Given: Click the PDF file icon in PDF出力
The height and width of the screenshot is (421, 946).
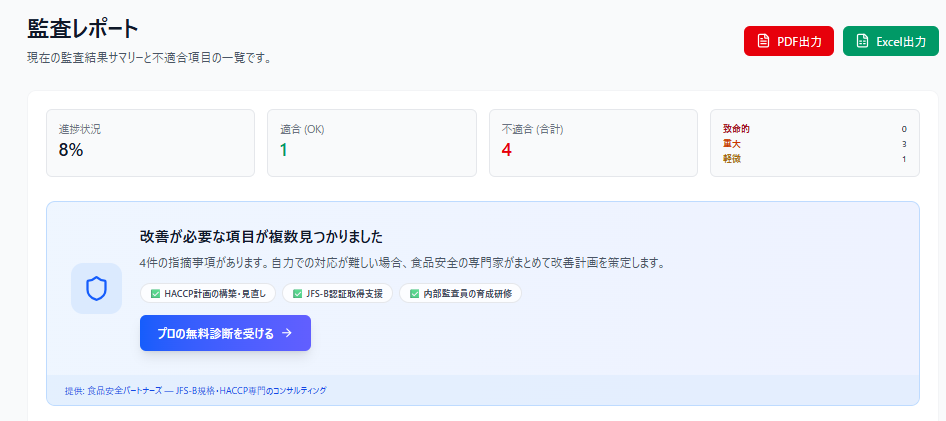Looking at the screenshot, I should coord(763,41).
